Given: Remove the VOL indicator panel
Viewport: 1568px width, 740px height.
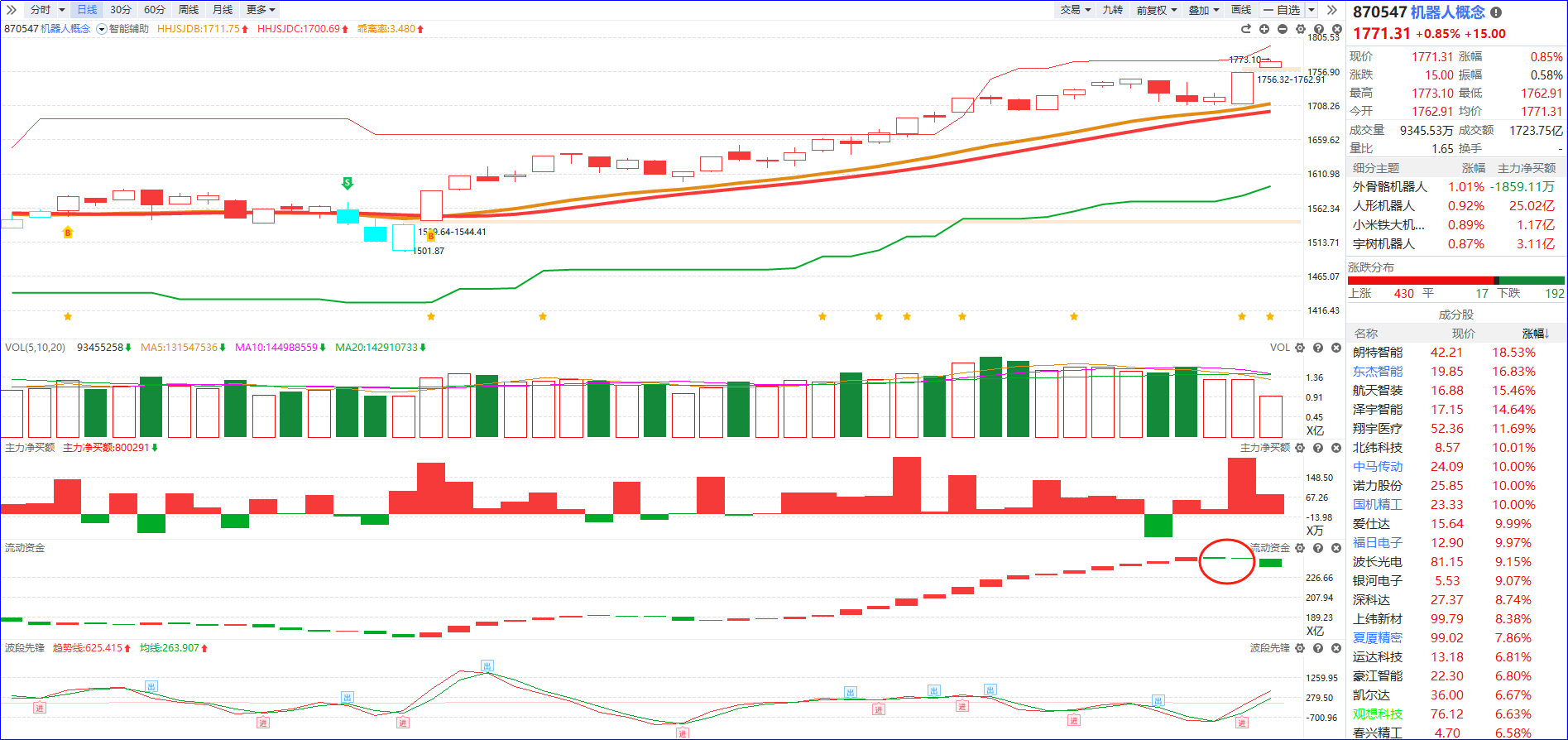Looking at the screenshot, I should pos(1336,348).
